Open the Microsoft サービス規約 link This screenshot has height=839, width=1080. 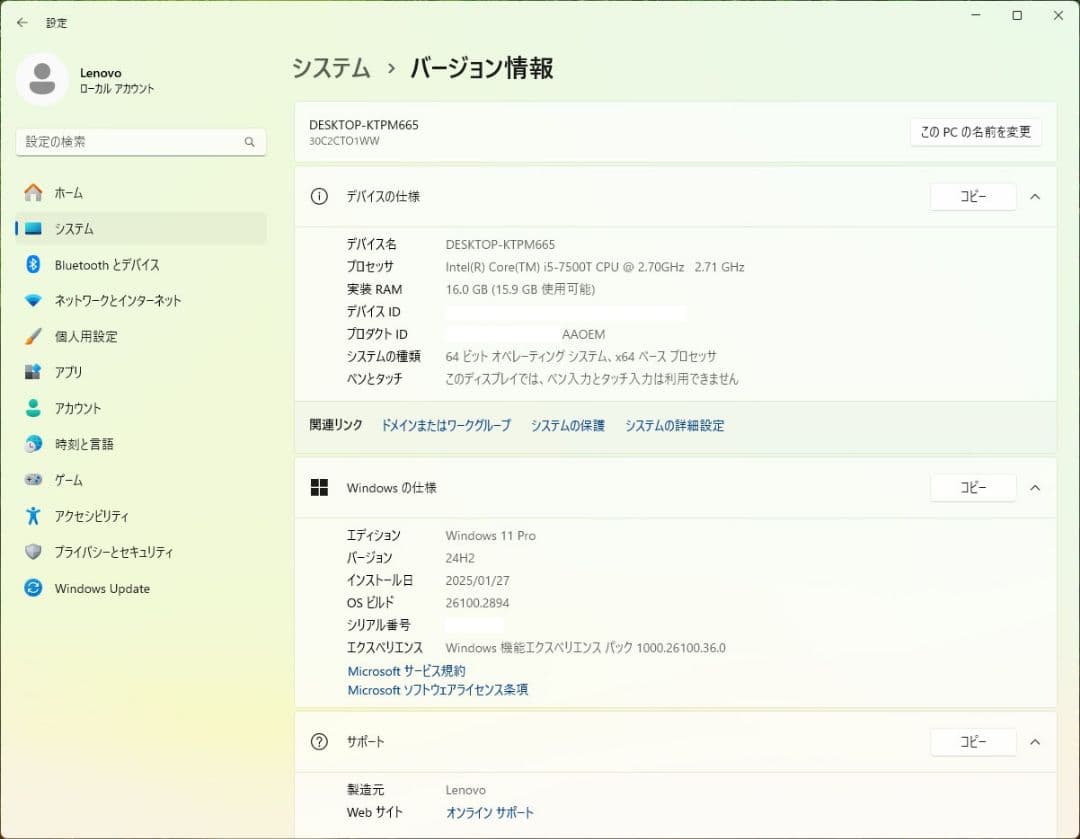[405, 671]
